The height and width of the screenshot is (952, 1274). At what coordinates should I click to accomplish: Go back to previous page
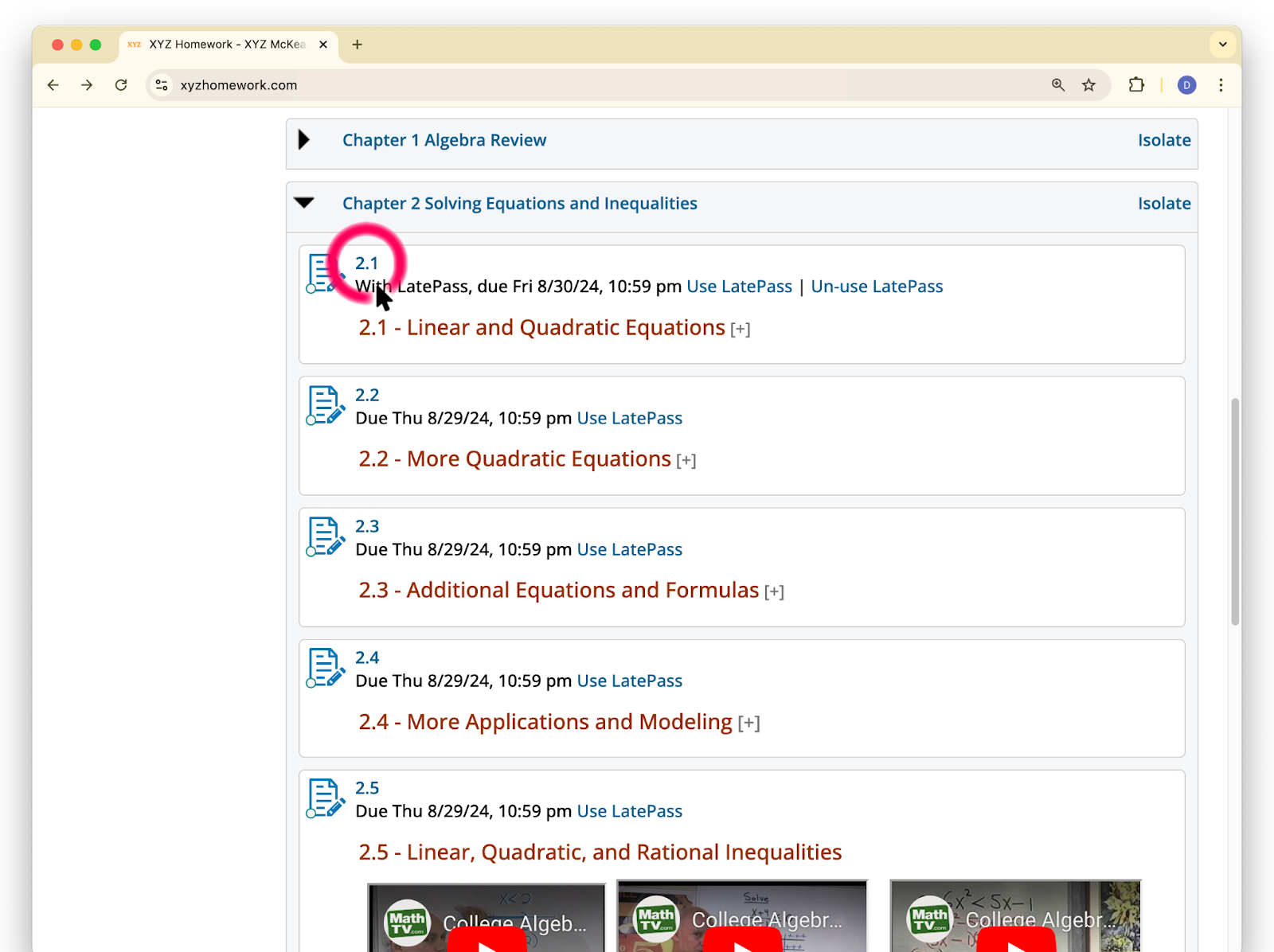click(x=53, y=85)
